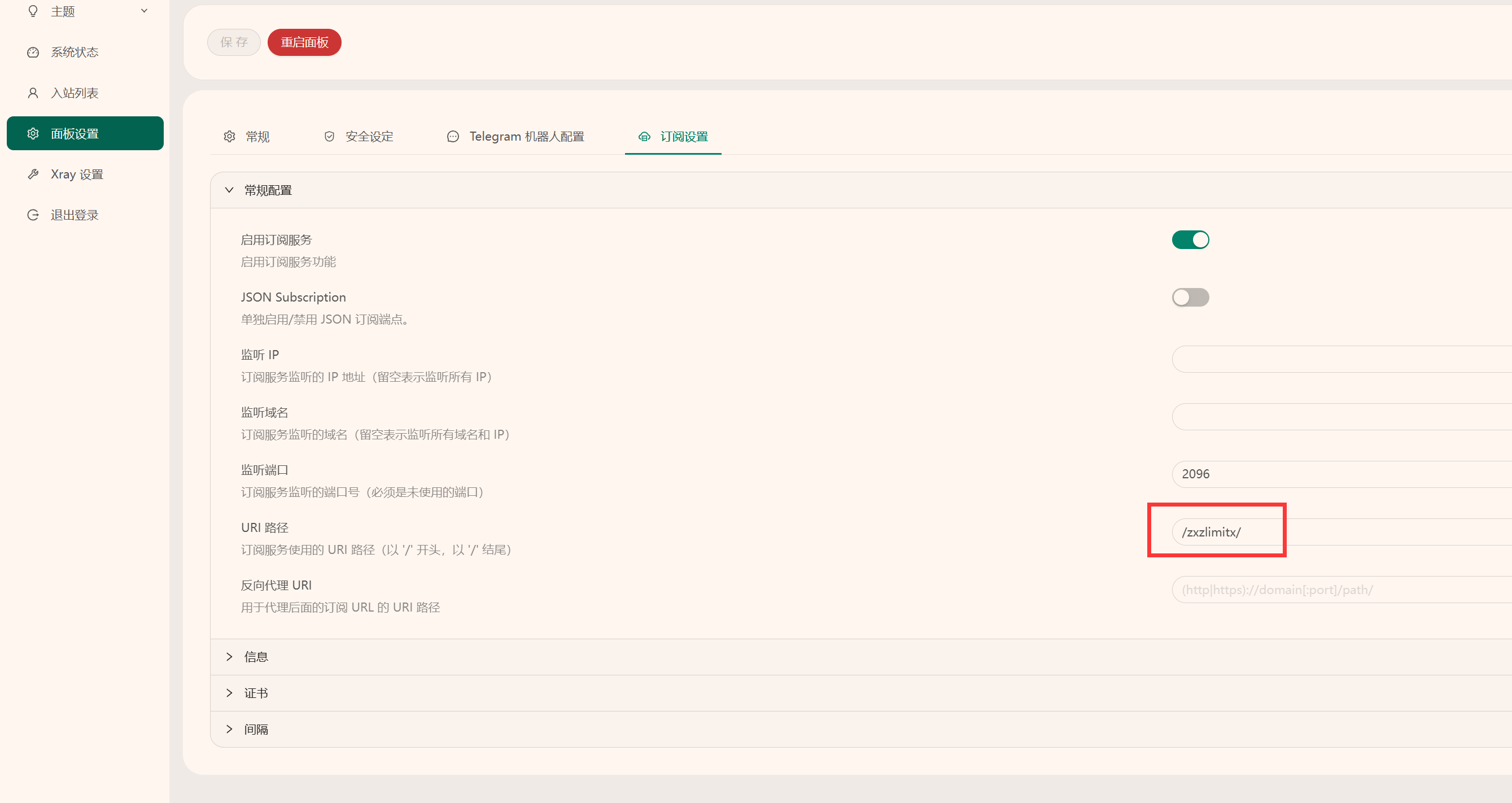Click 退出登录 to log out
Image resolution: width=1512 pixels, height=803 pixels.
pos(85,215)
